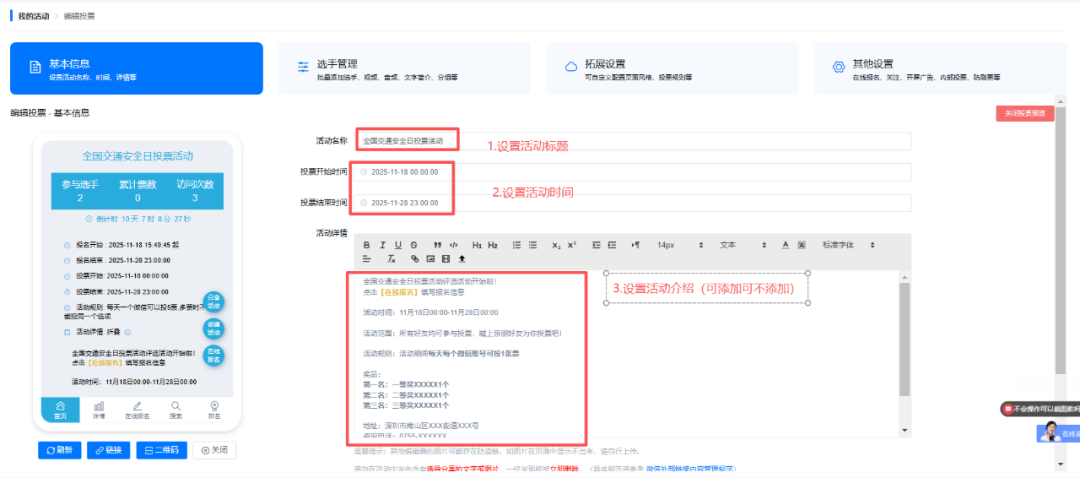
Task: Insert a code block with the code icon
Action: [453, 245]
